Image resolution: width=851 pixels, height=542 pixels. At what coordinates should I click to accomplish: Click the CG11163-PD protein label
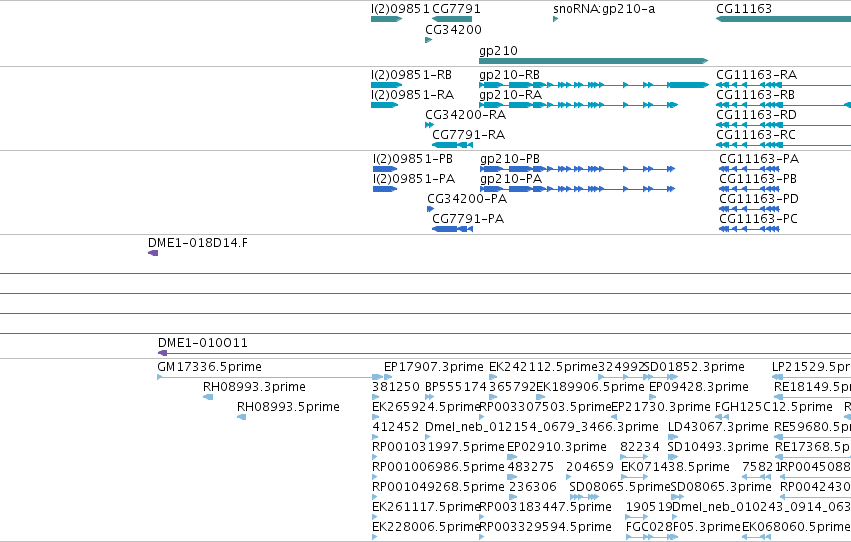[759, 199]
